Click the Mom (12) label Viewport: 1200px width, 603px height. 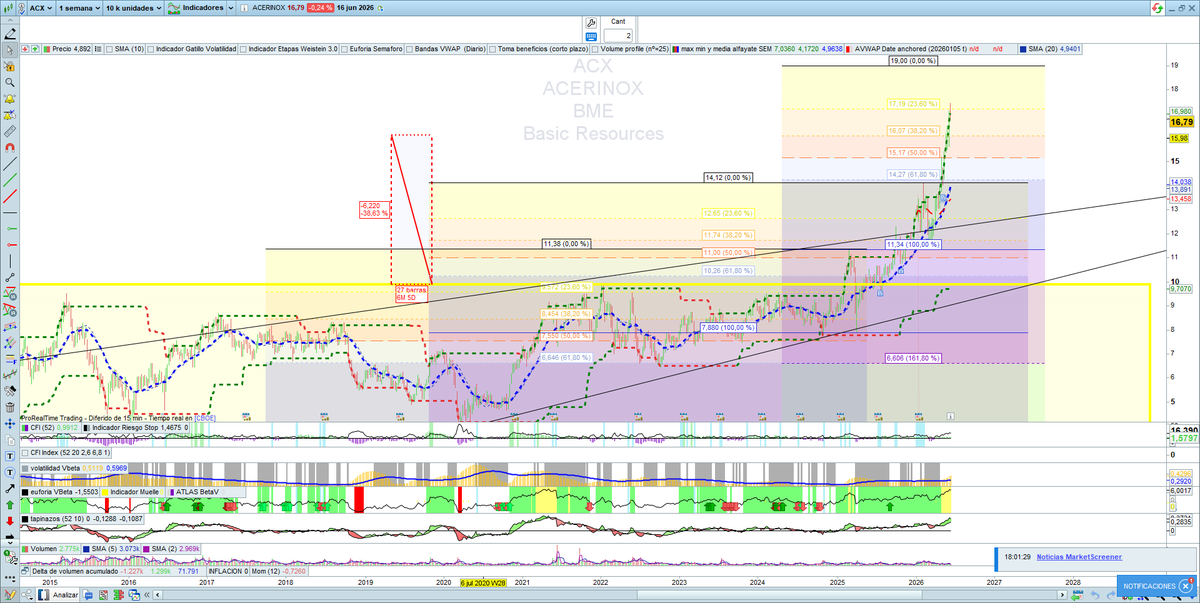click(266, 571)
